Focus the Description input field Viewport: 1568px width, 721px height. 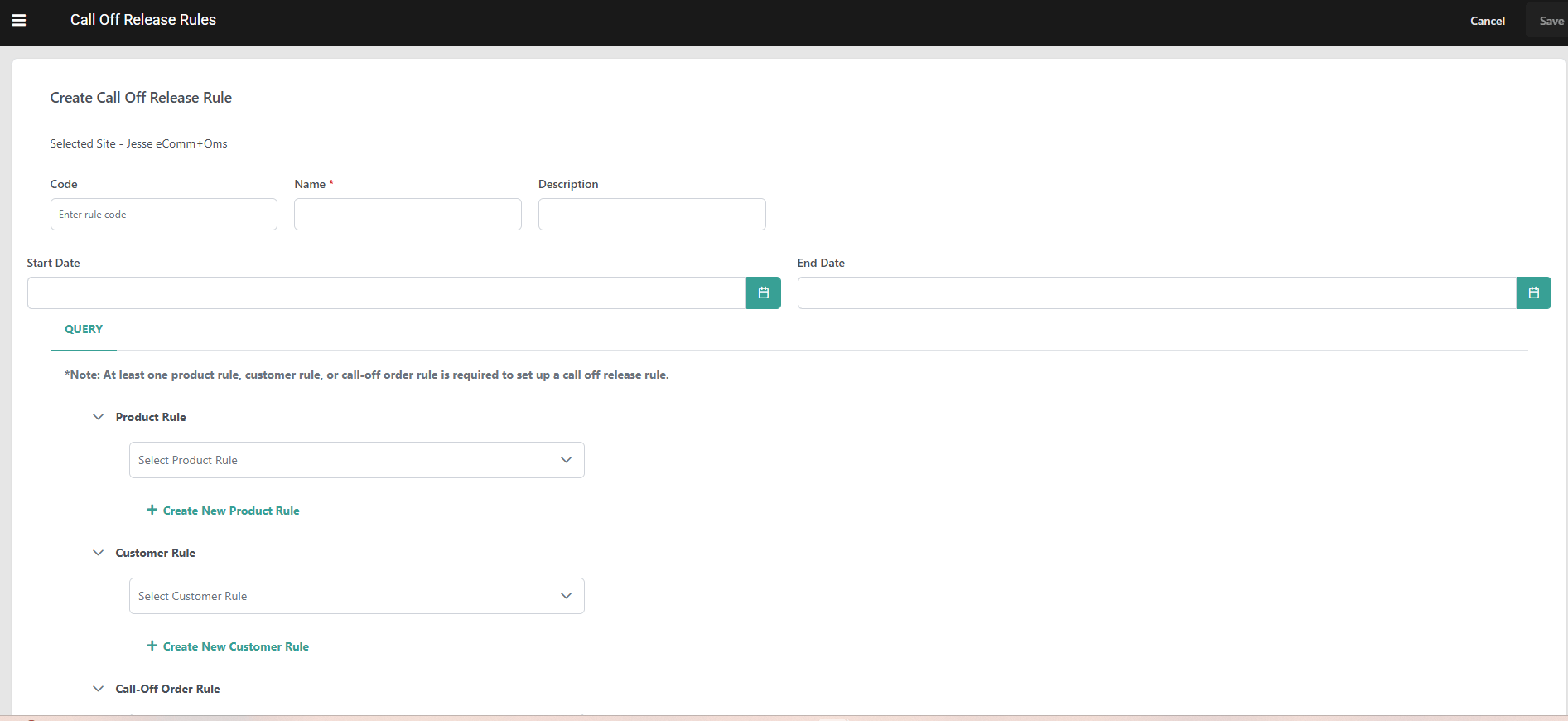coord(652,214)
